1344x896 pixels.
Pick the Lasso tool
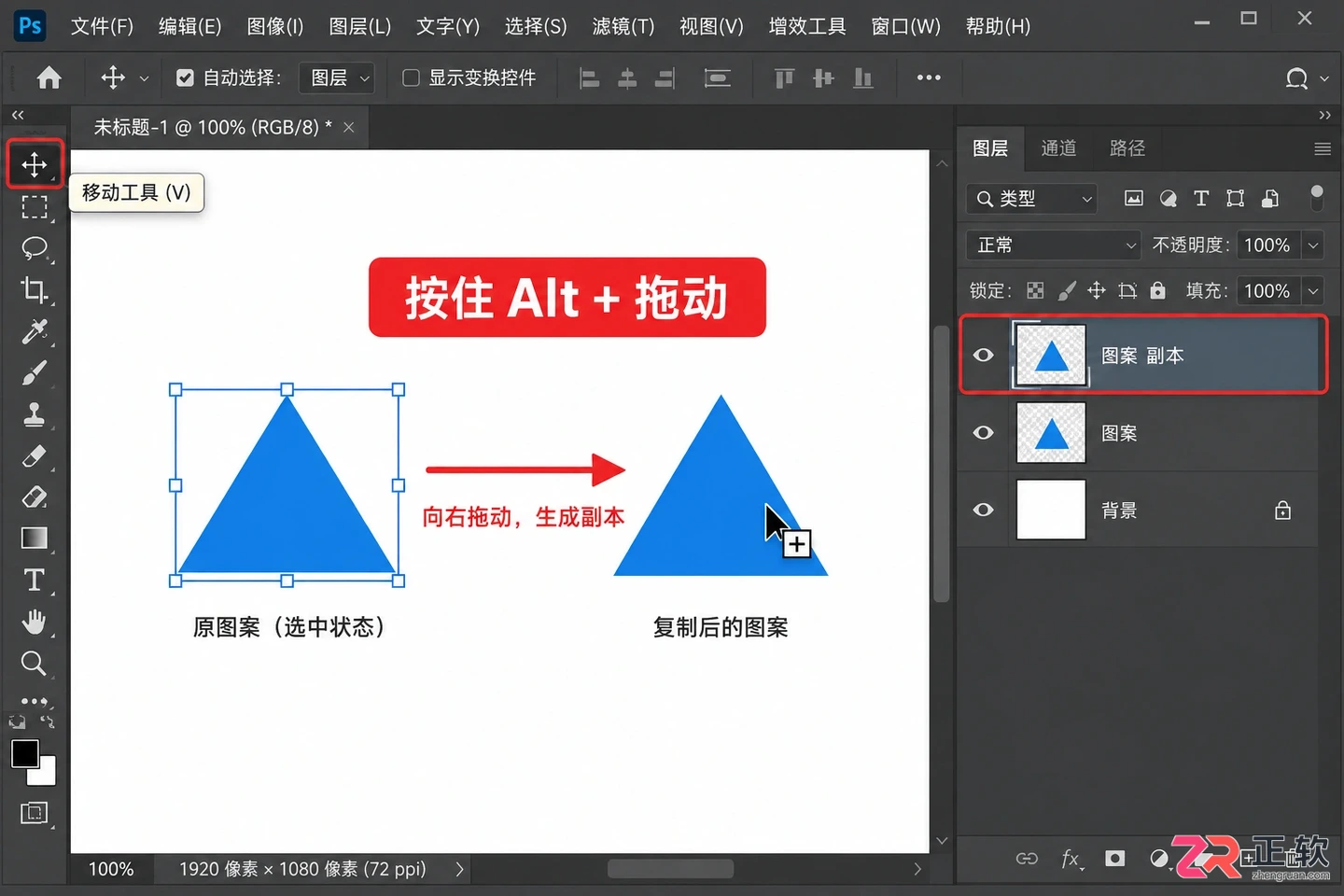35,248
